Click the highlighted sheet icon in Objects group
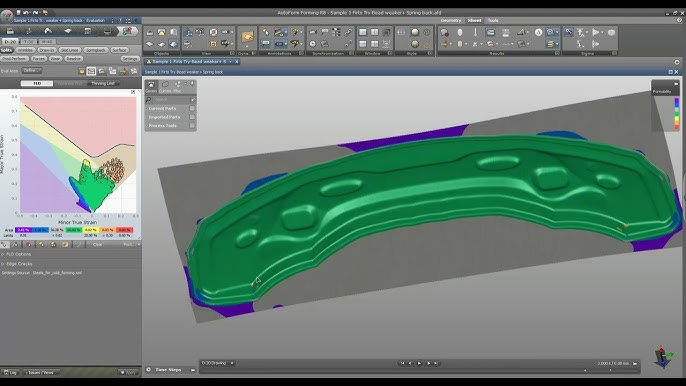Screen dimensions: 686x386 point(174,44)
